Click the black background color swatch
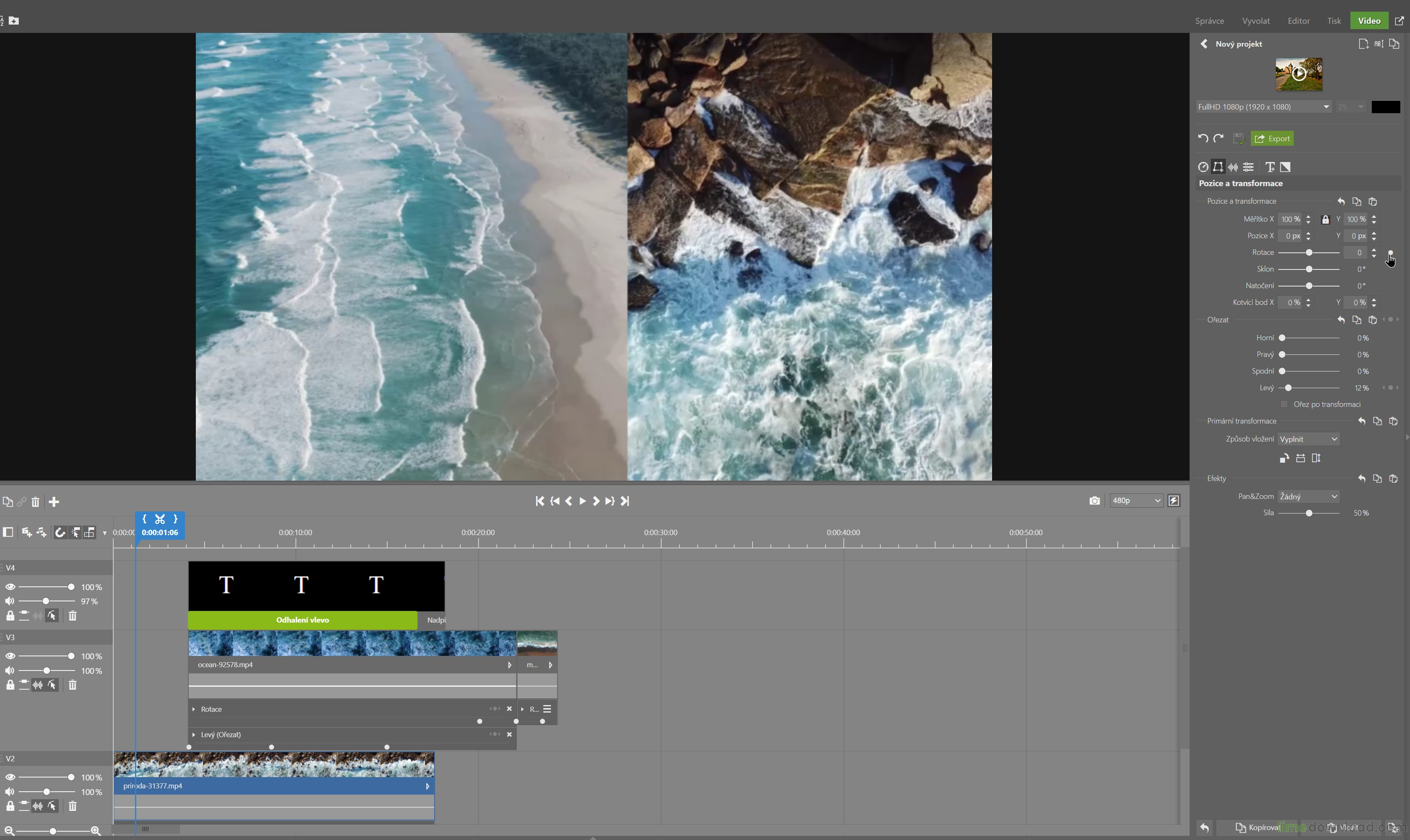Viewport: 1410px width, 840px height. 1385,107
